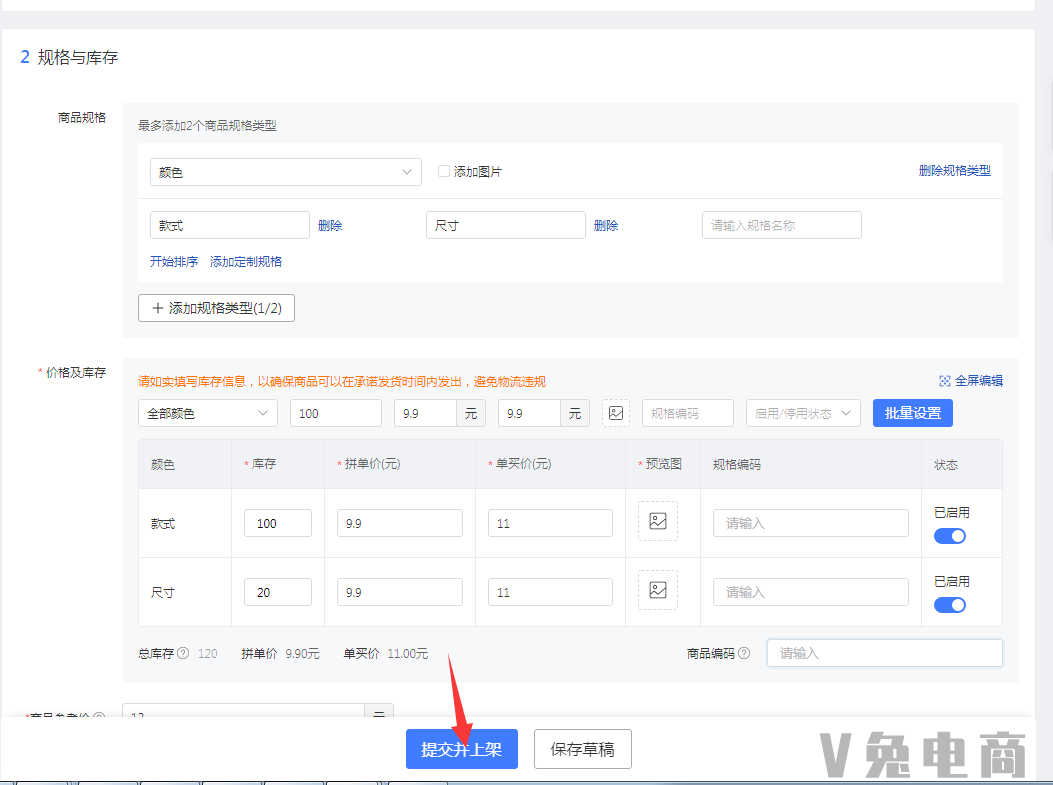This screenshot has height=785, width=1053.
Task: Click the 规格编码 input field
Action: point(687,412)
